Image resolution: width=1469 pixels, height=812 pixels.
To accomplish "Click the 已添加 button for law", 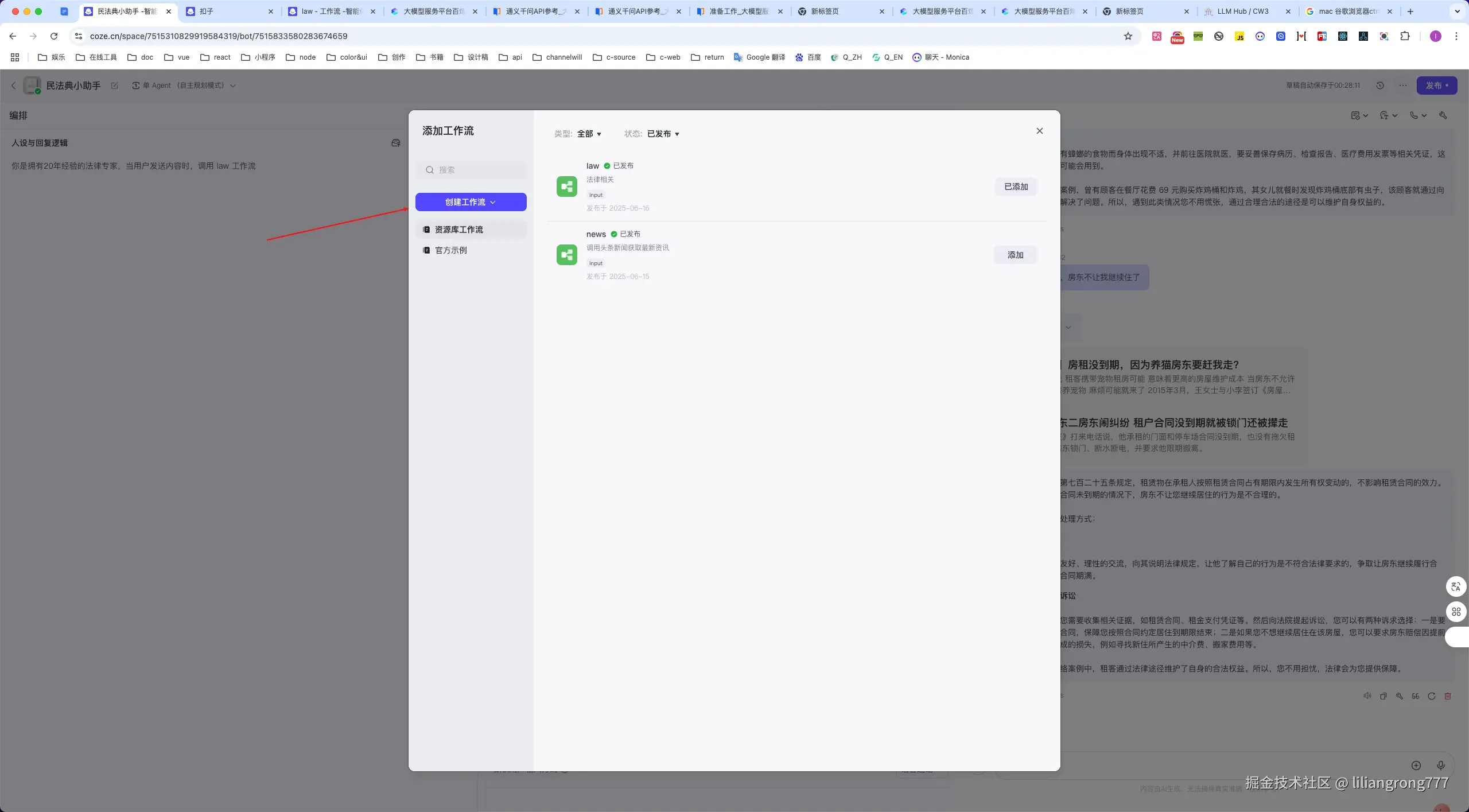I will coord(1016,187).
